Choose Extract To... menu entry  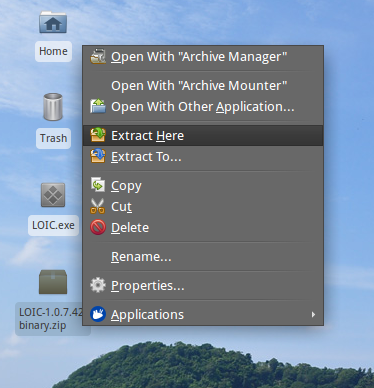click(203, 157)
